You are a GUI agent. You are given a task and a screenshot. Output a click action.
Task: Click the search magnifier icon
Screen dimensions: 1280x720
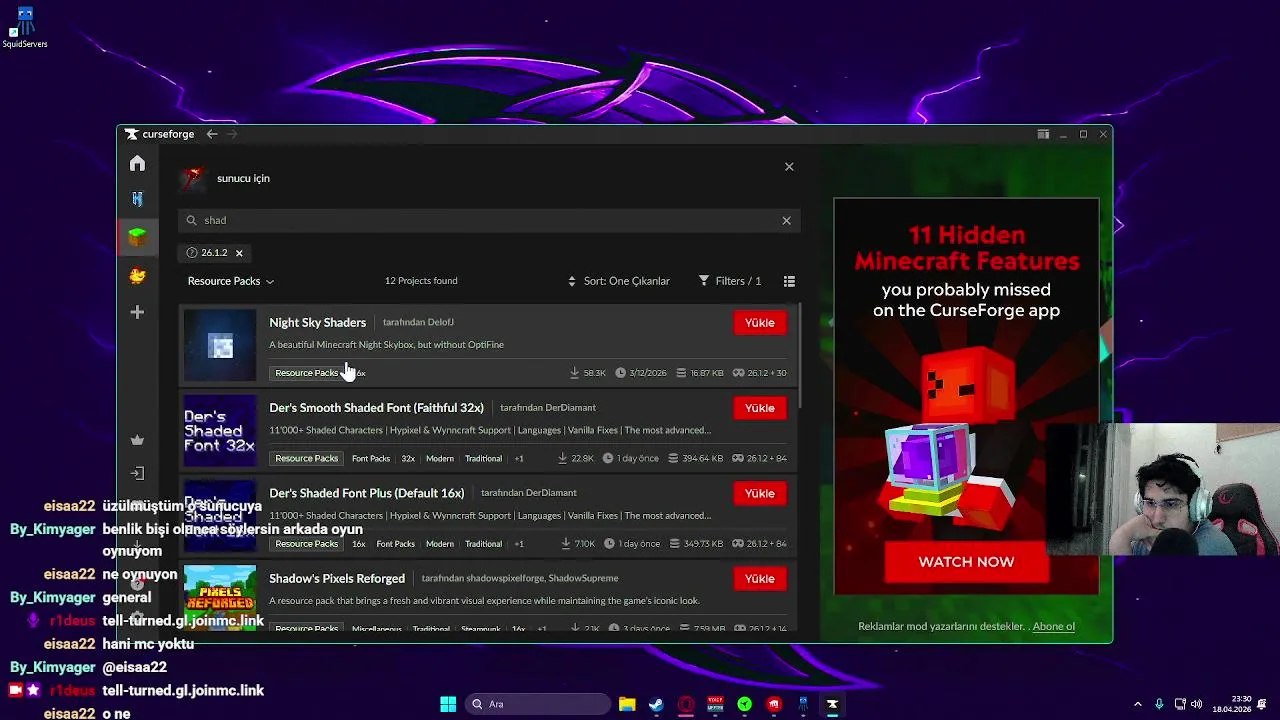point(192,220)
